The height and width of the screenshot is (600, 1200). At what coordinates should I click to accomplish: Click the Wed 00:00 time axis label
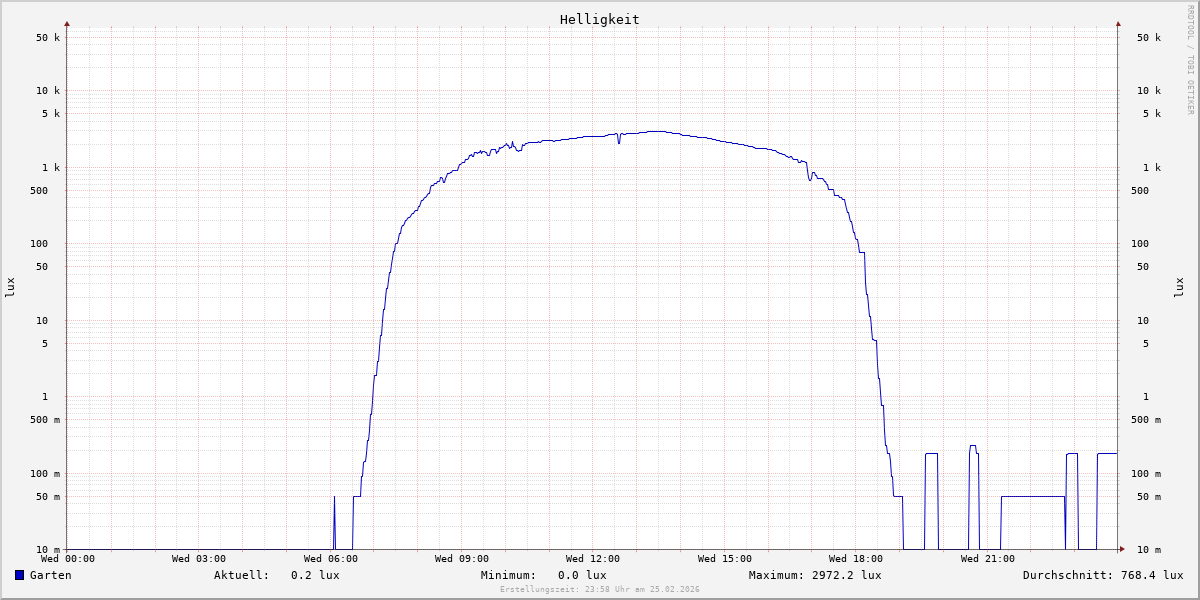point(68,559)
